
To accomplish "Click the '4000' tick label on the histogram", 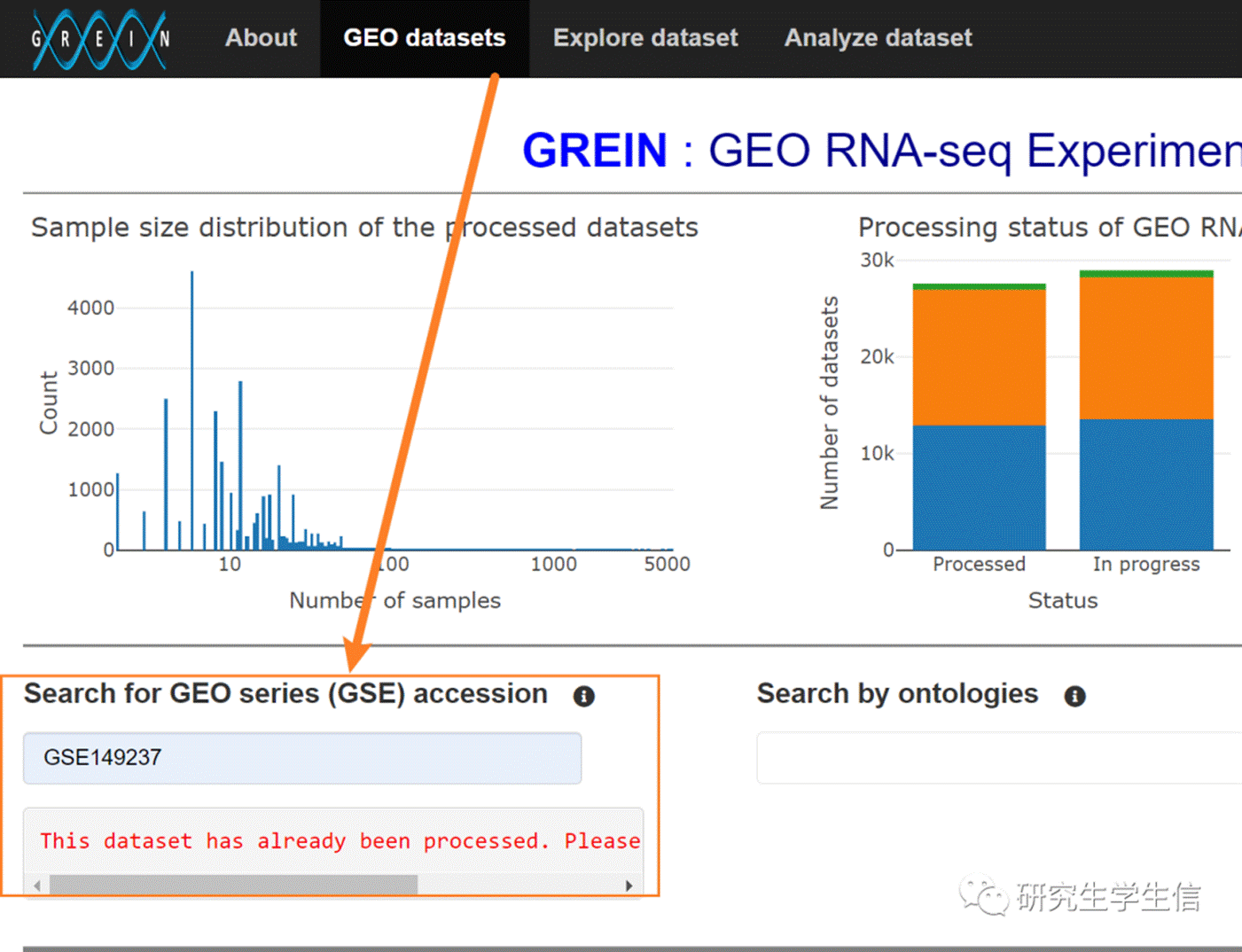I will [x=90, y=308].
